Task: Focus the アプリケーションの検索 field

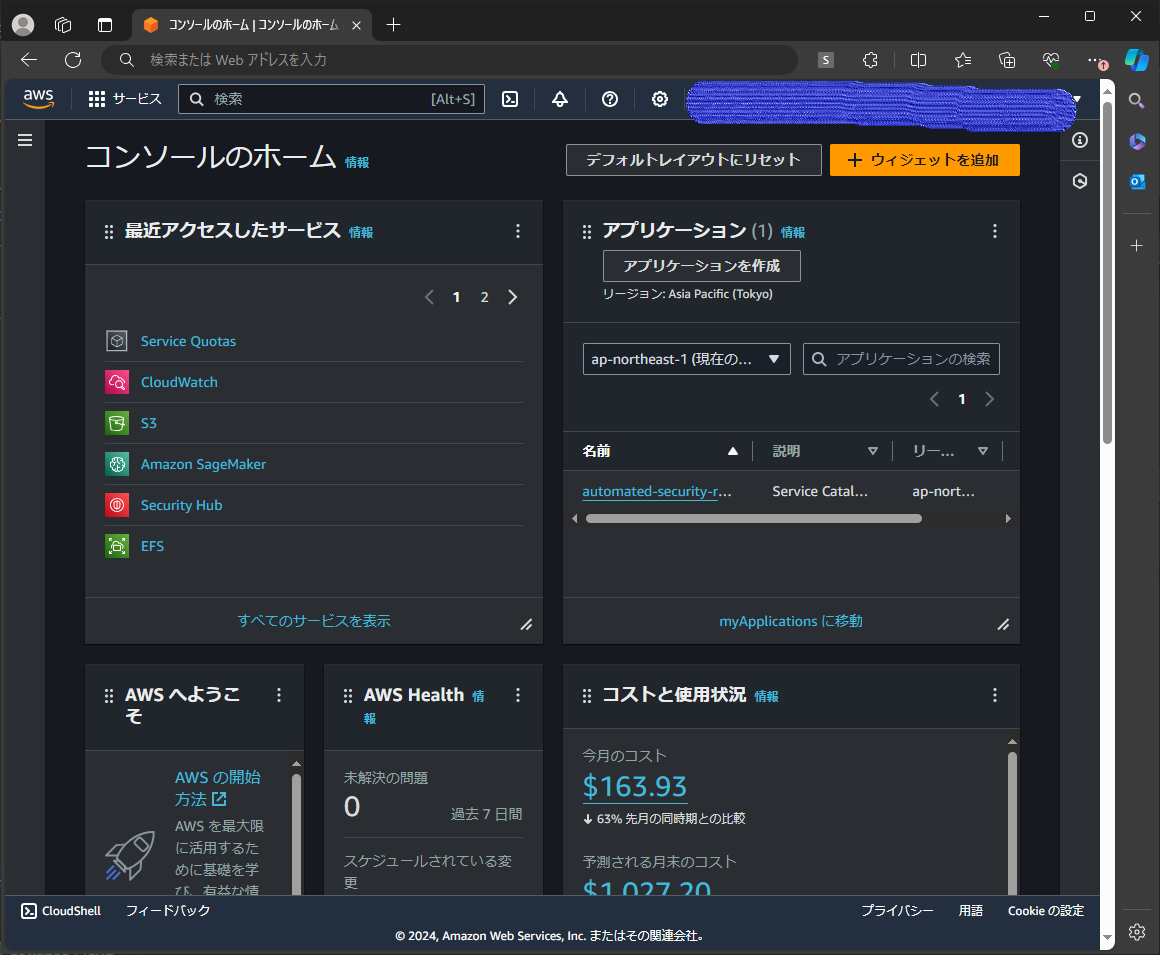Action: coord(901,359)
